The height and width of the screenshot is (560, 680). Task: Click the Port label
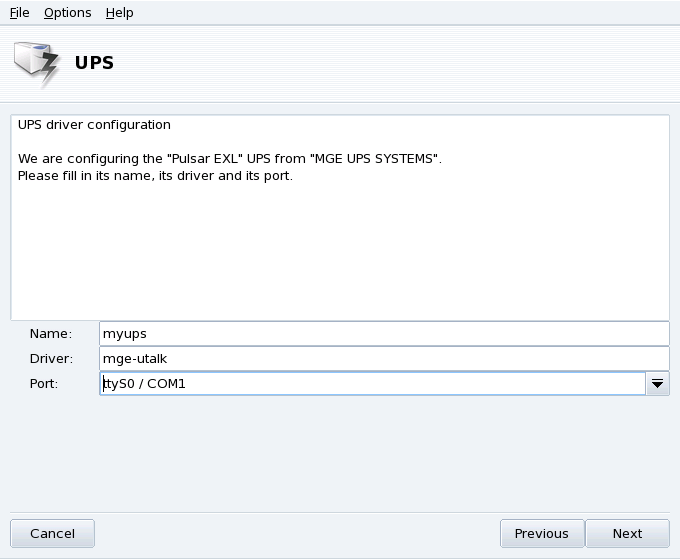(x=44, y=384)
